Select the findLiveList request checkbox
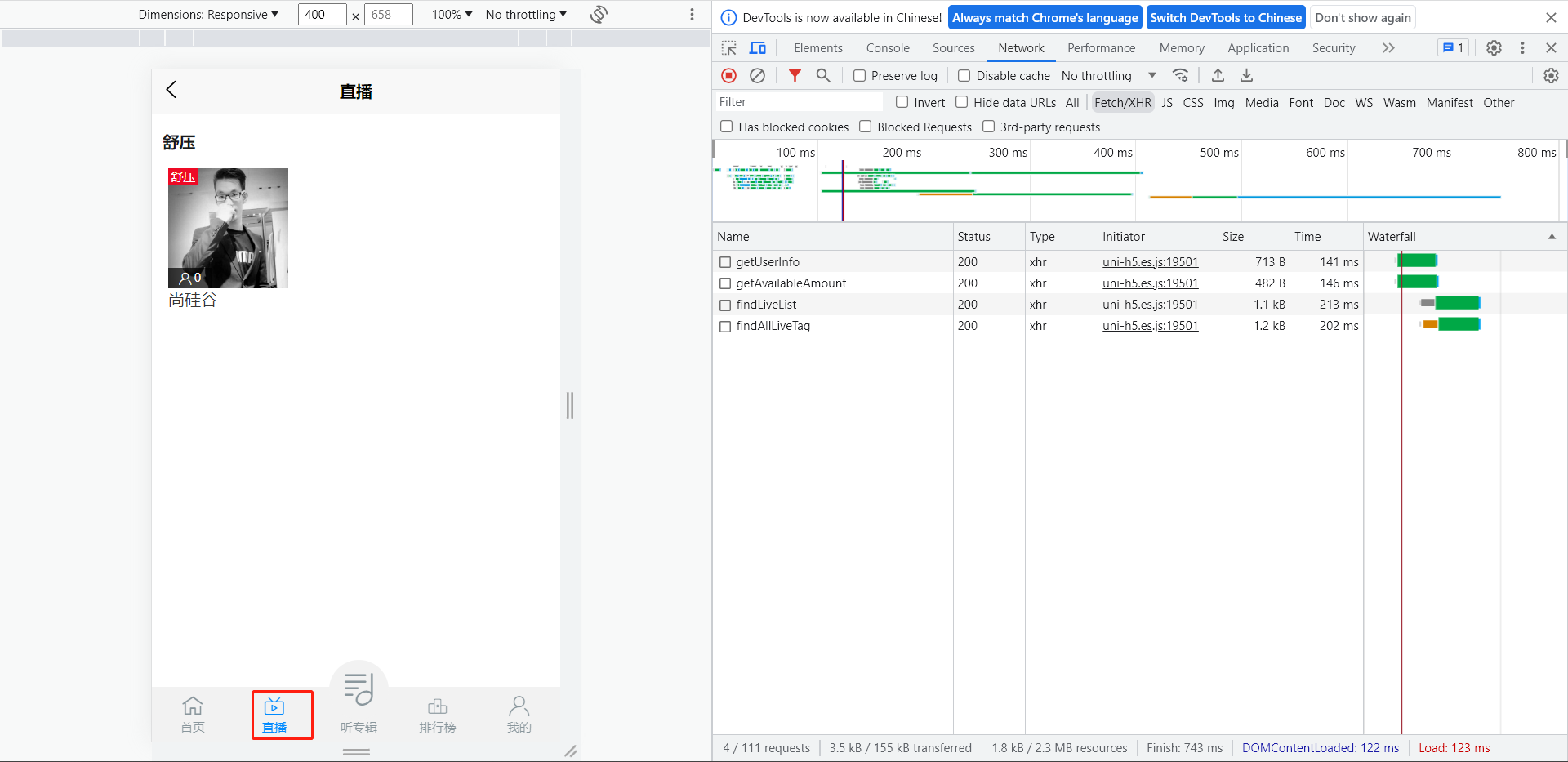This screenshot has width=1568, height=762. tap(725, 305)
